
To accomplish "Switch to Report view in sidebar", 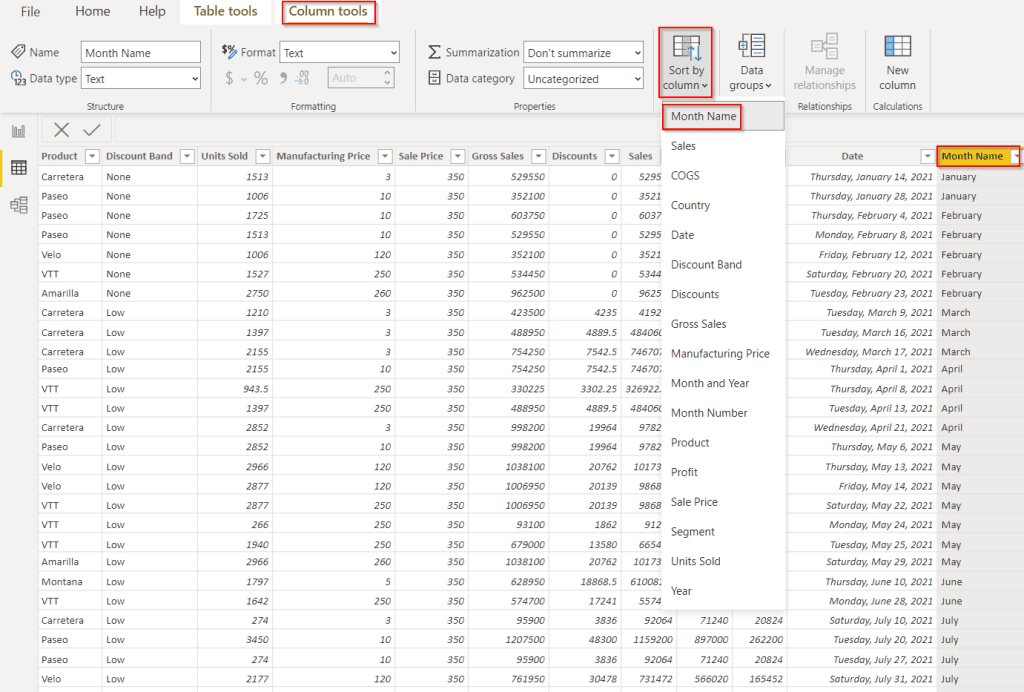I will (19, 131).
